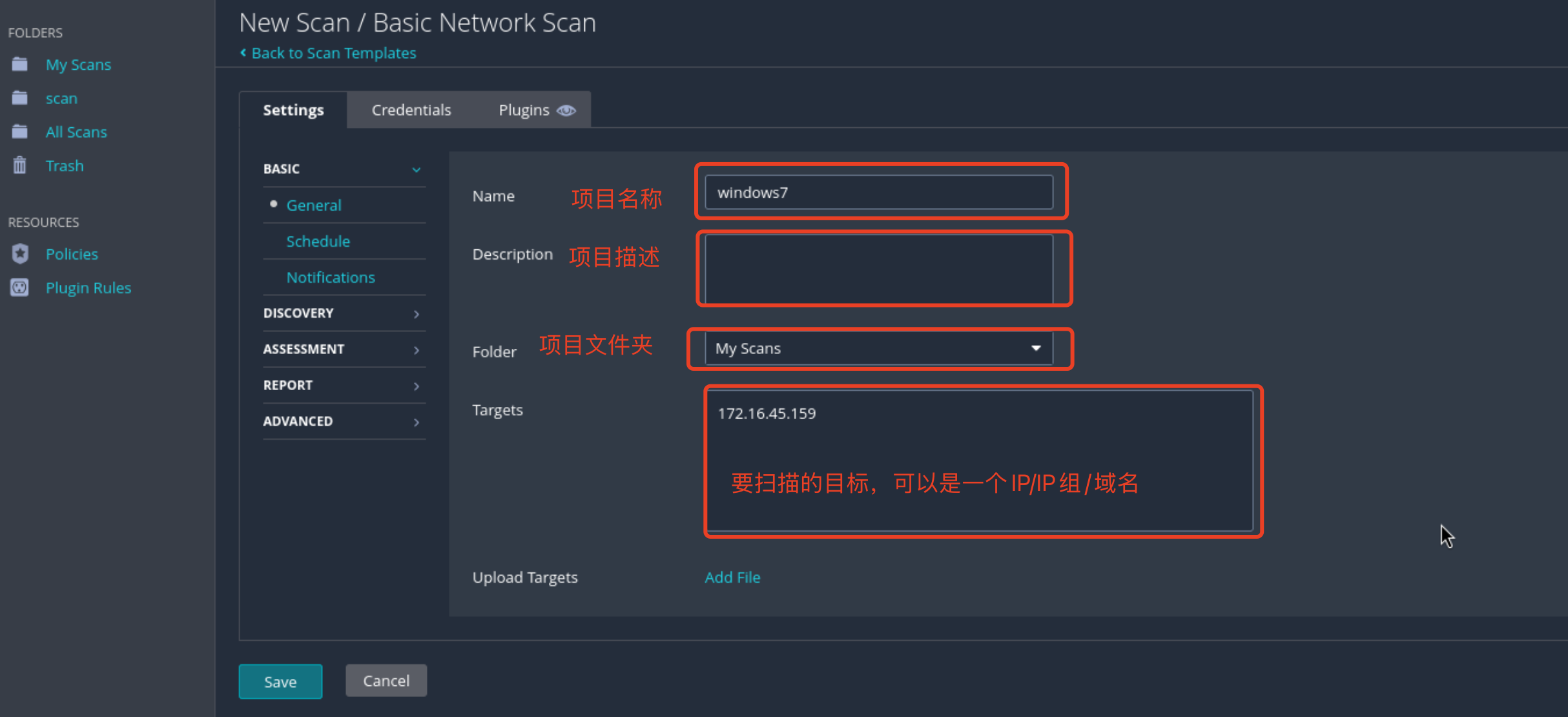
Task: Click the eye icon on Plugins tab
Action: (x=566, y=110)
